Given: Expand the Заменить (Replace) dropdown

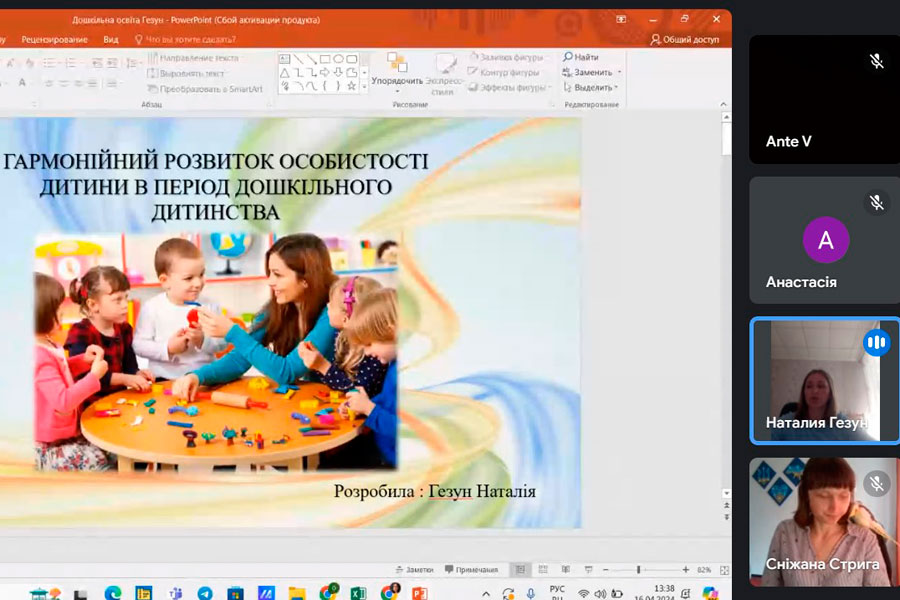Looking at the screenshot, I should 619,73.
